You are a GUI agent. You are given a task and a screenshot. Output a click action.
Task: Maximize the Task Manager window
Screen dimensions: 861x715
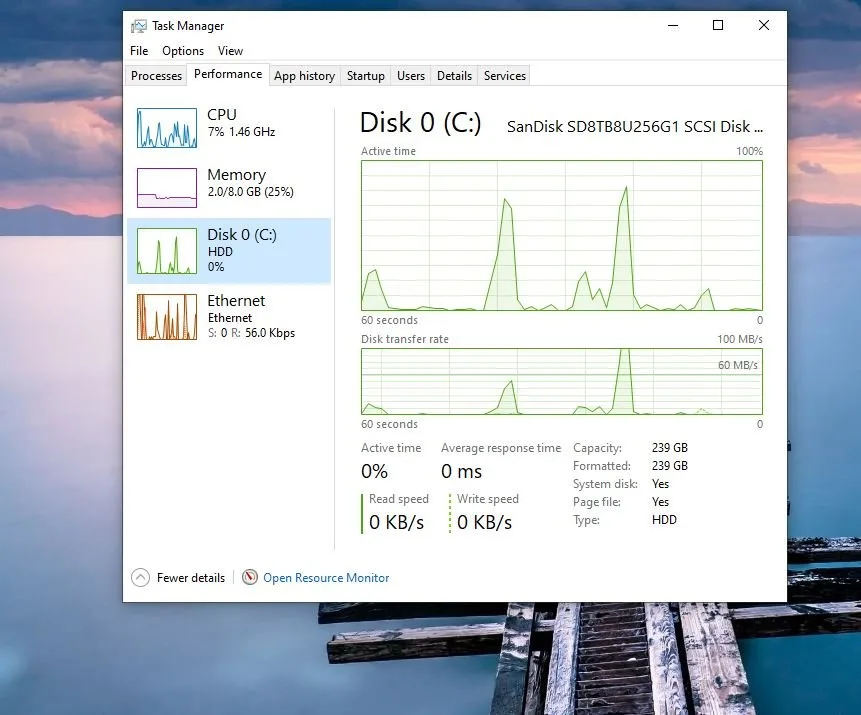[718, 26]
